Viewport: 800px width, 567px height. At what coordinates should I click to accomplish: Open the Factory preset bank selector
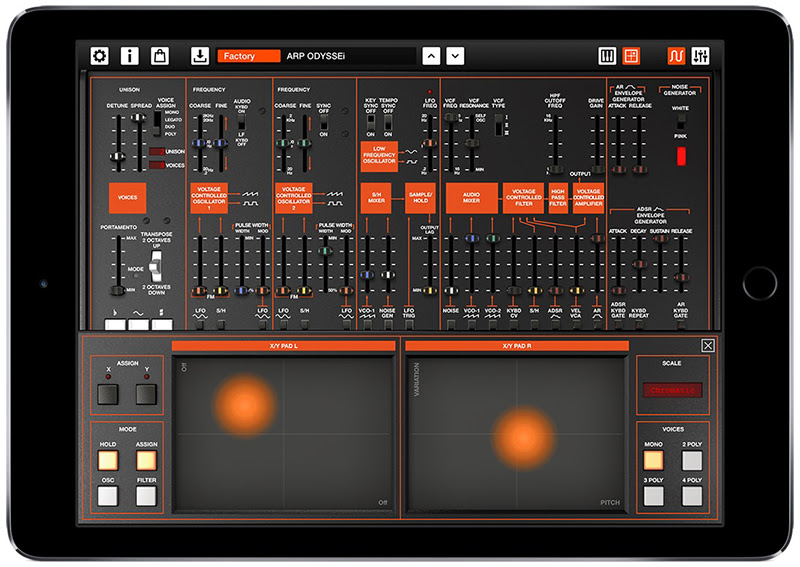[x=249, y=56]
